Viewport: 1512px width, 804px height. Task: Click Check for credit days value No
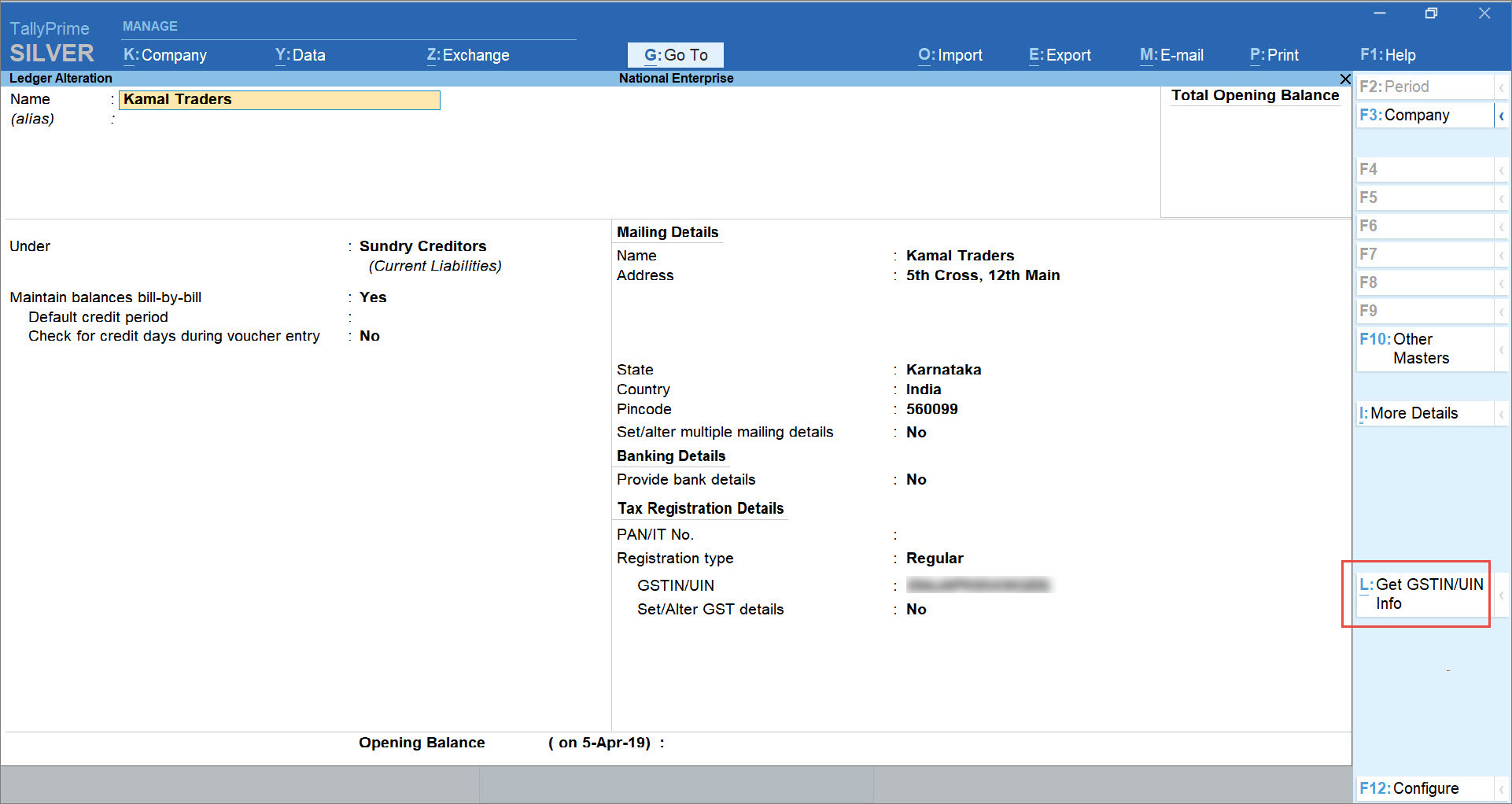click(370, 336)
